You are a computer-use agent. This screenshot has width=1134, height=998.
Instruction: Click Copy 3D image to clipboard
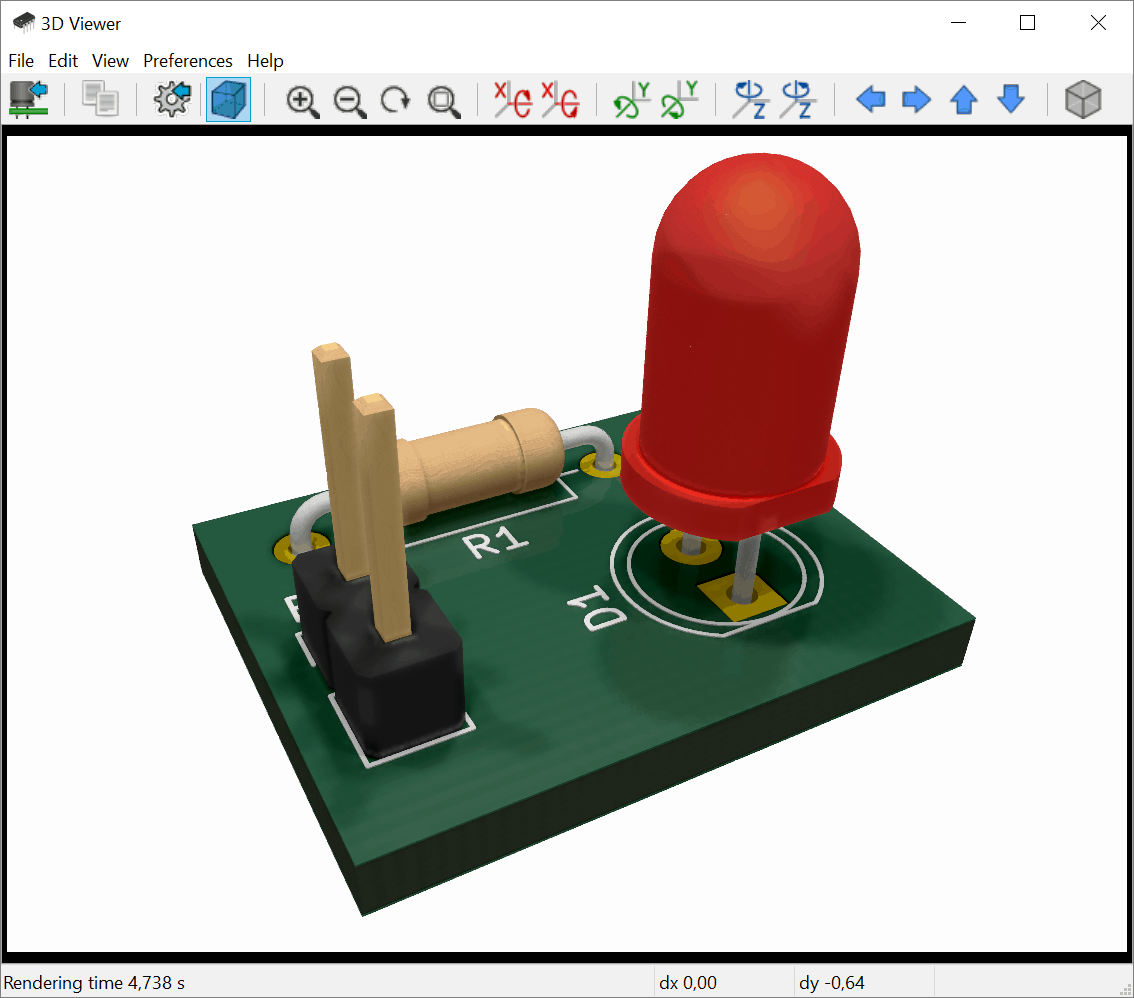tap(100, 99)
